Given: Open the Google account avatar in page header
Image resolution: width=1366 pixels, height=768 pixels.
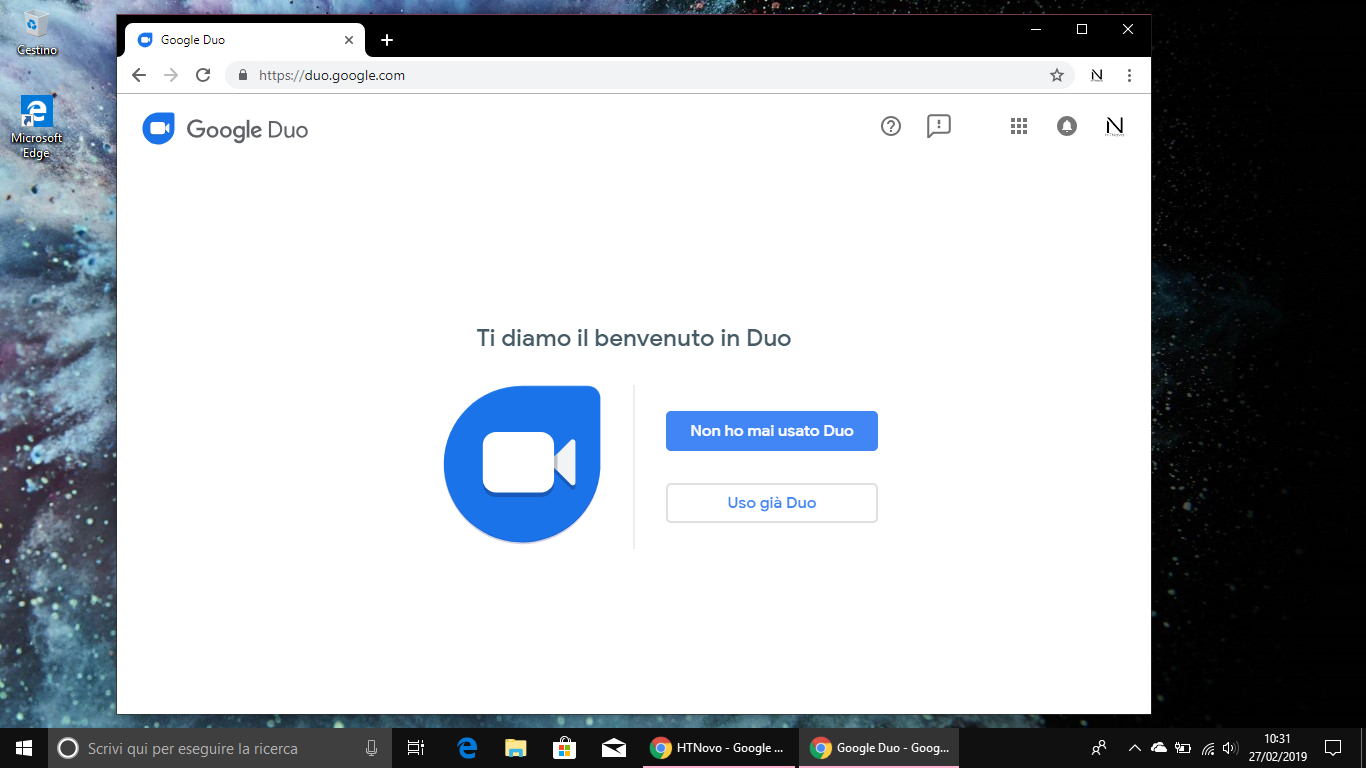Looking at the screenshot, I should click(1115, 126).
